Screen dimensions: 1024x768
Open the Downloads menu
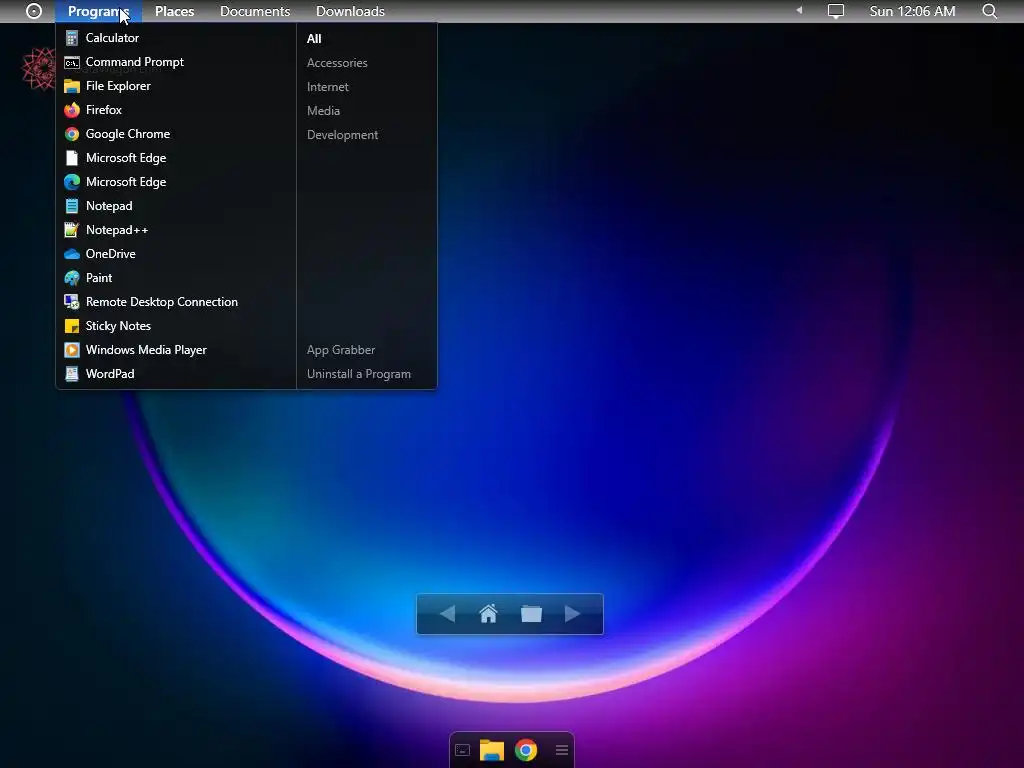point(350,11)
